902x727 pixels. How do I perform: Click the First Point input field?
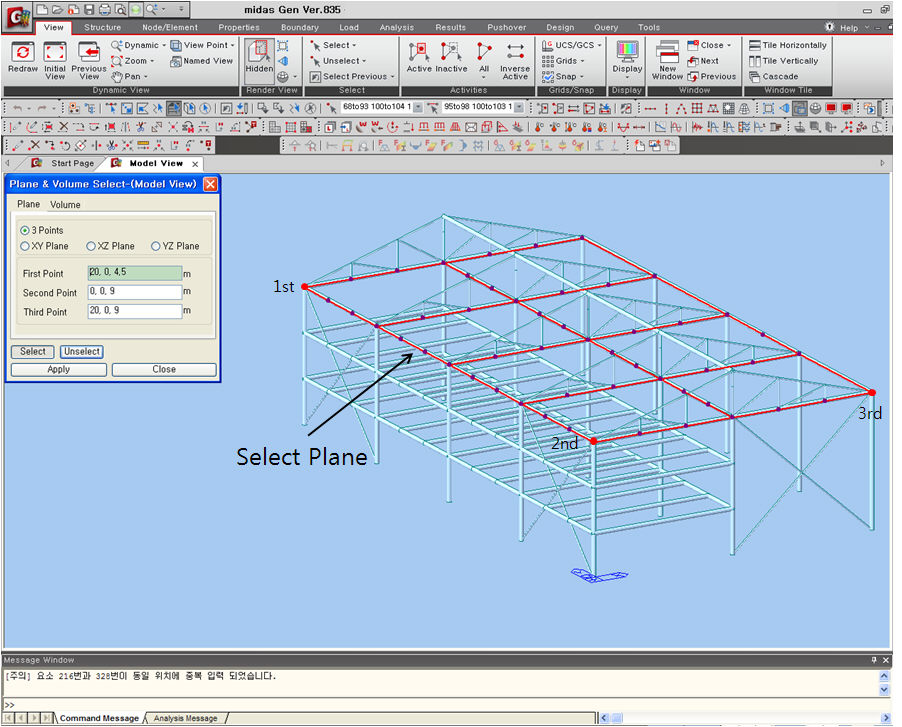(x=135, y=273)
